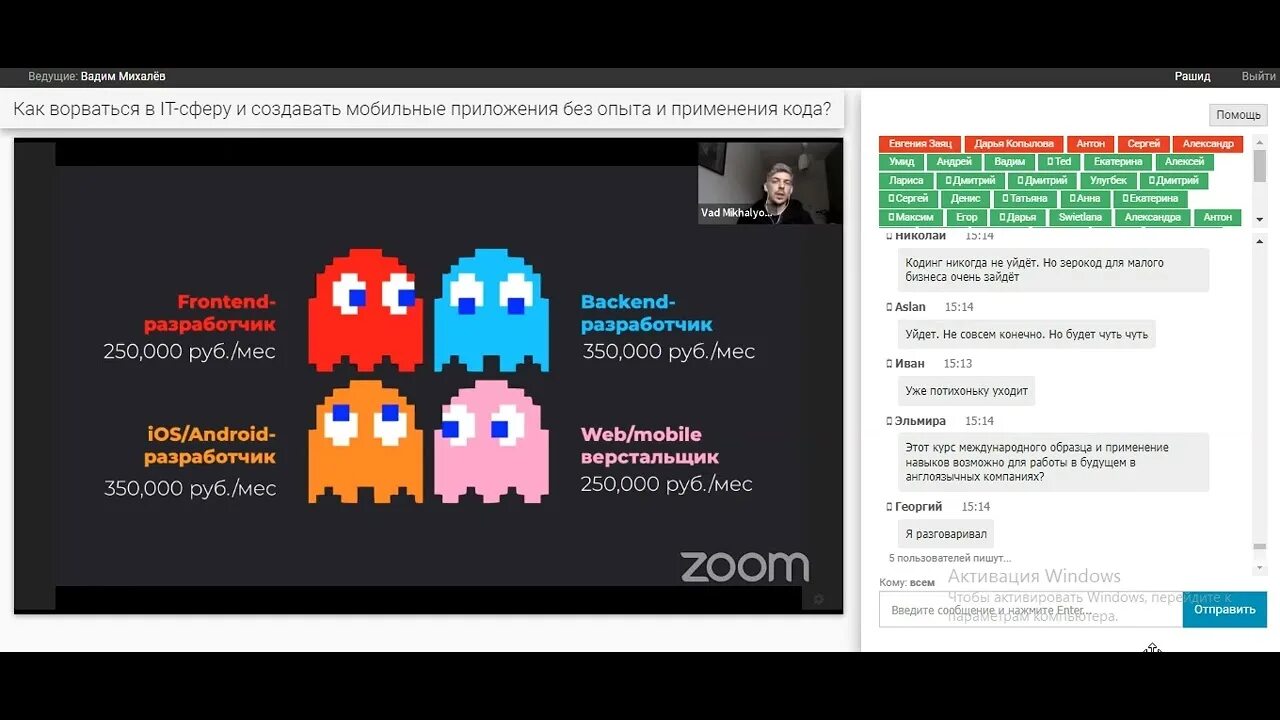This screenshot has width=1280, height=720.
Task: Select participant chip Алексей
Action: 1184,162
